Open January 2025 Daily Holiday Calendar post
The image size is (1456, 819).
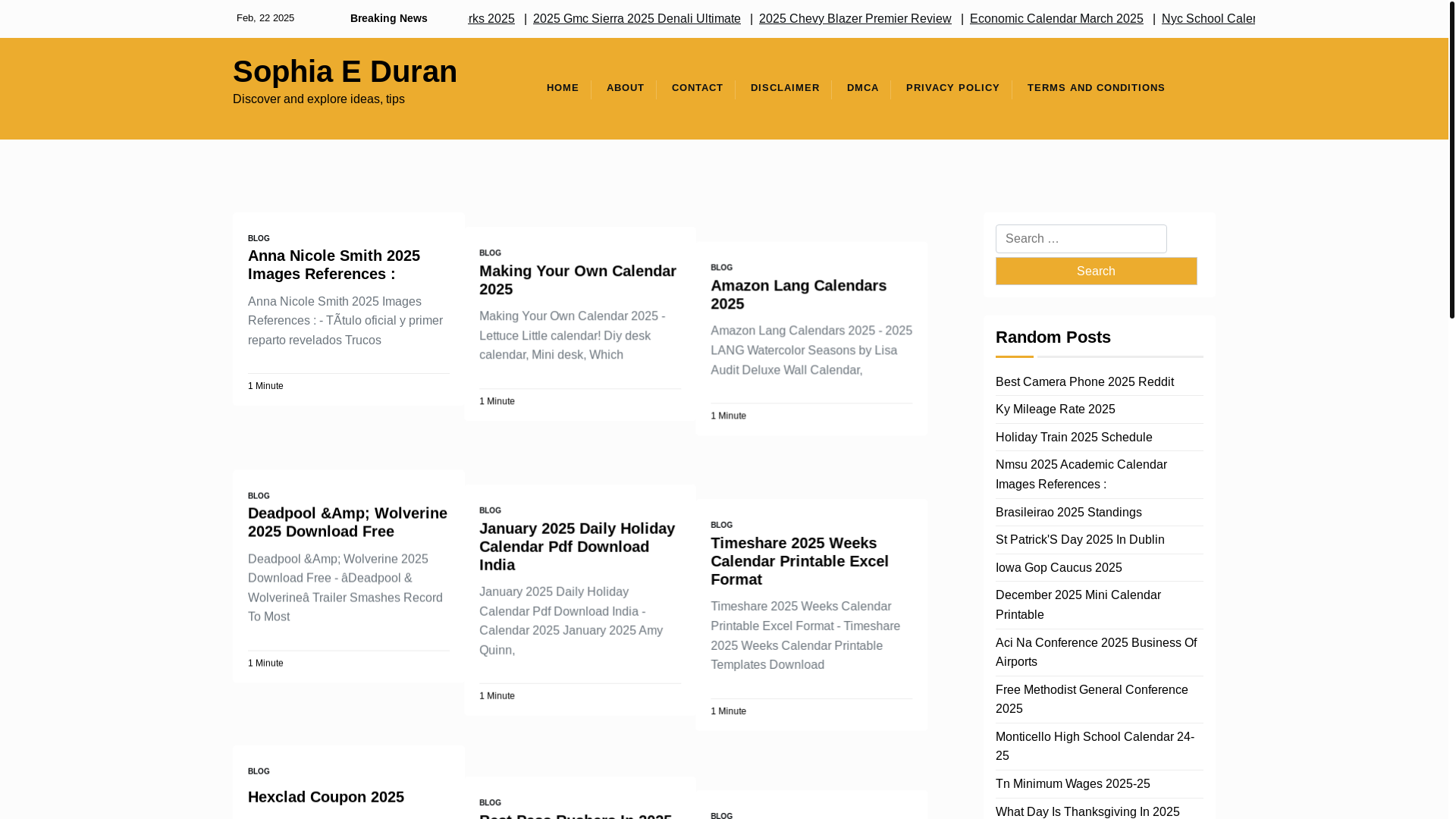(x=576, y=546)
